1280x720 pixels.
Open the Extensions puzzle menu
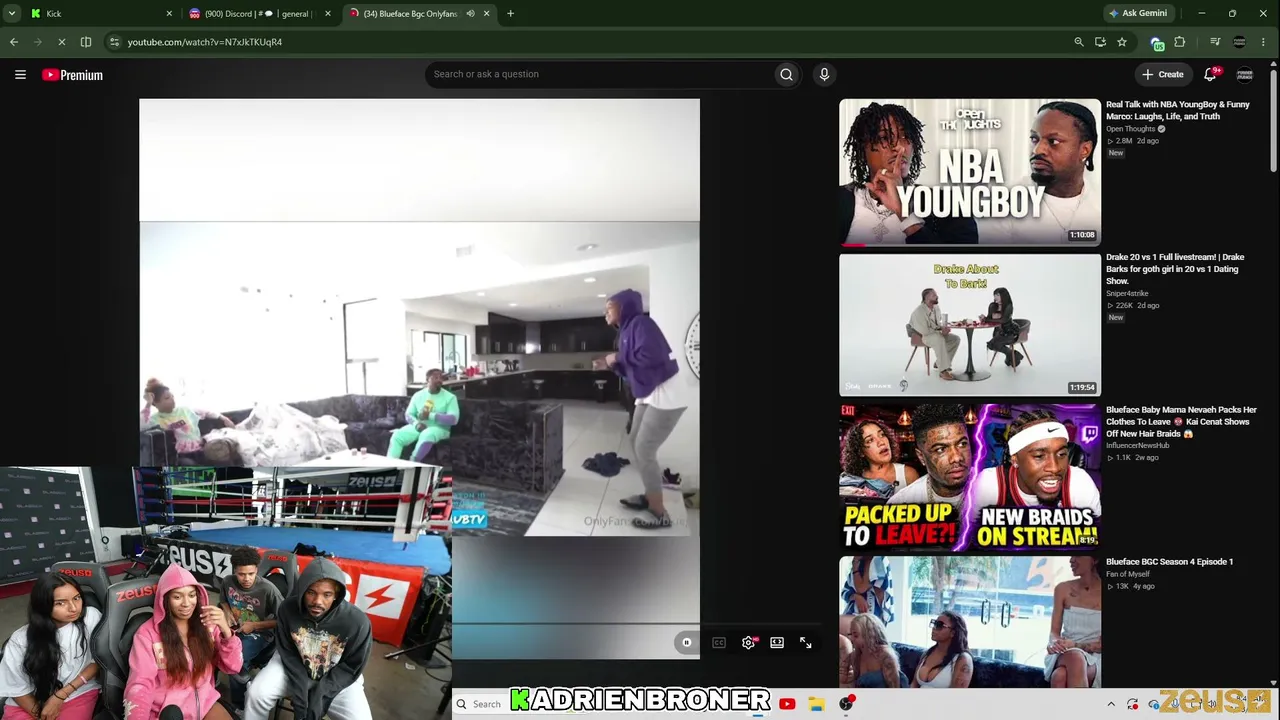tap(1180, 42)
